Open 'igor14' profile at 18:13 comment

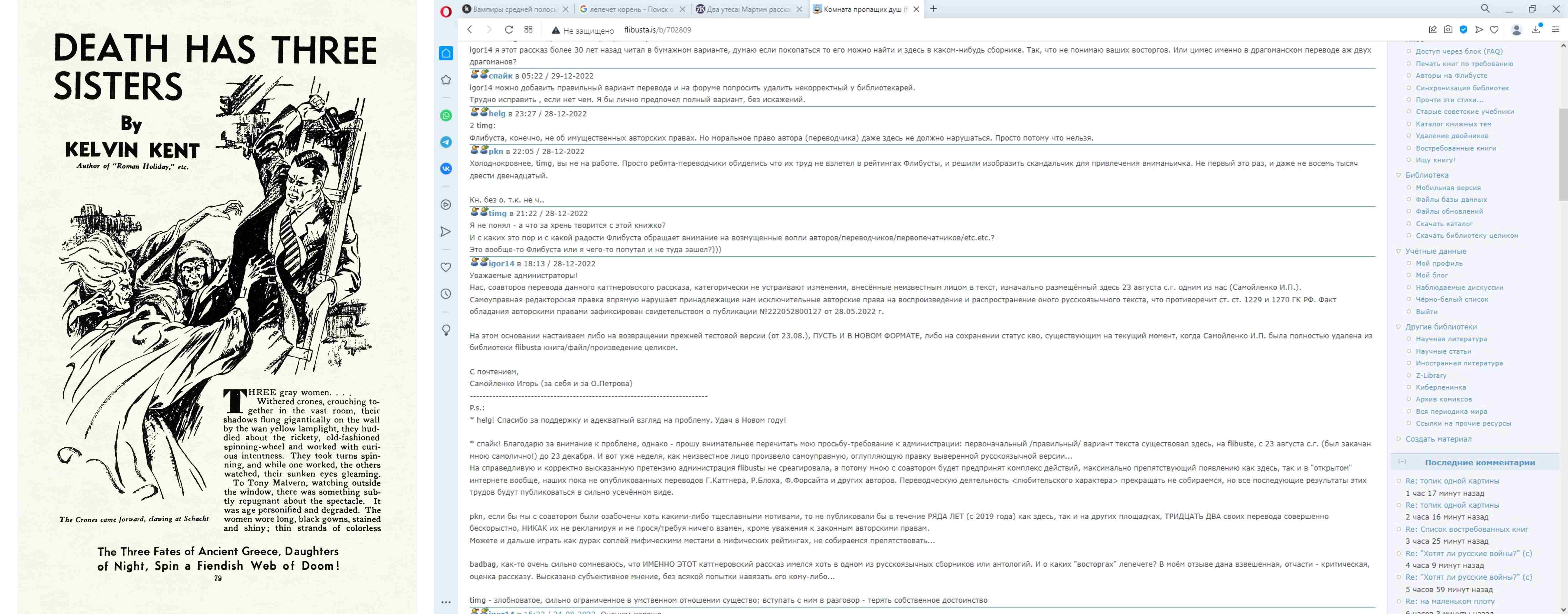(501, 264)
